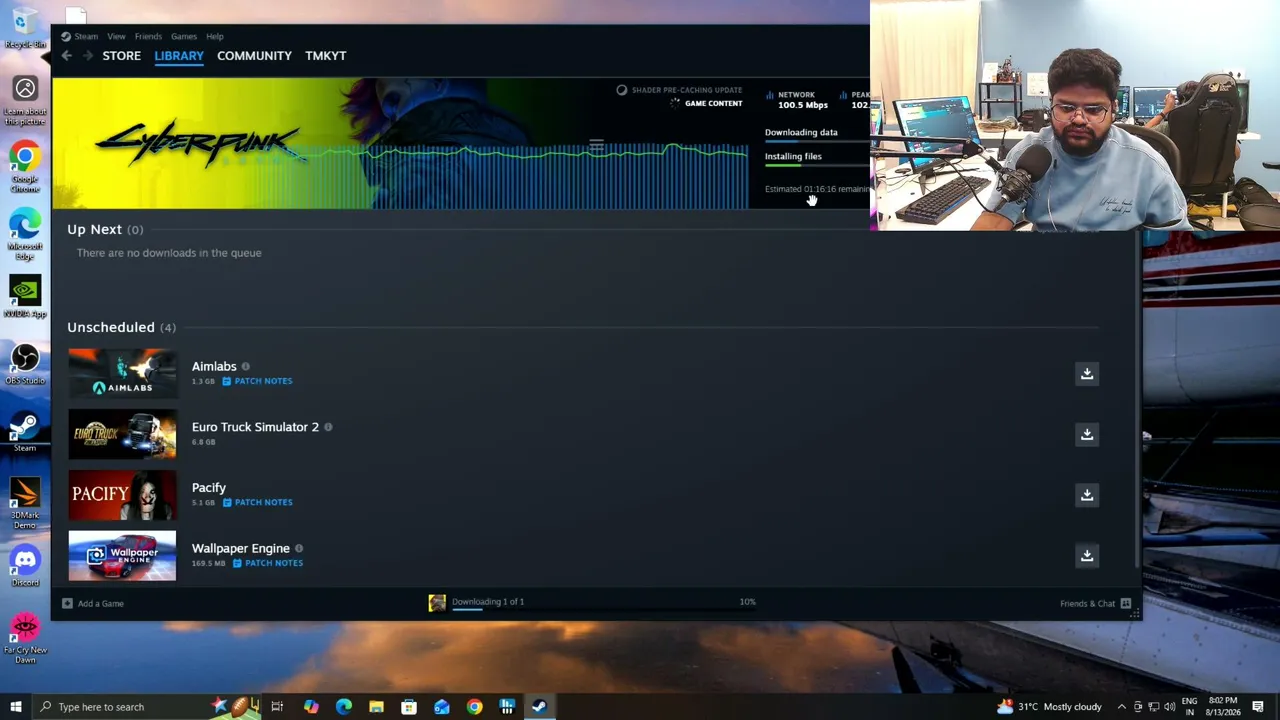1280x720 pixels.
Task: Open 3DMark Demo desktop shortcut
Action: tap(25, 503)
